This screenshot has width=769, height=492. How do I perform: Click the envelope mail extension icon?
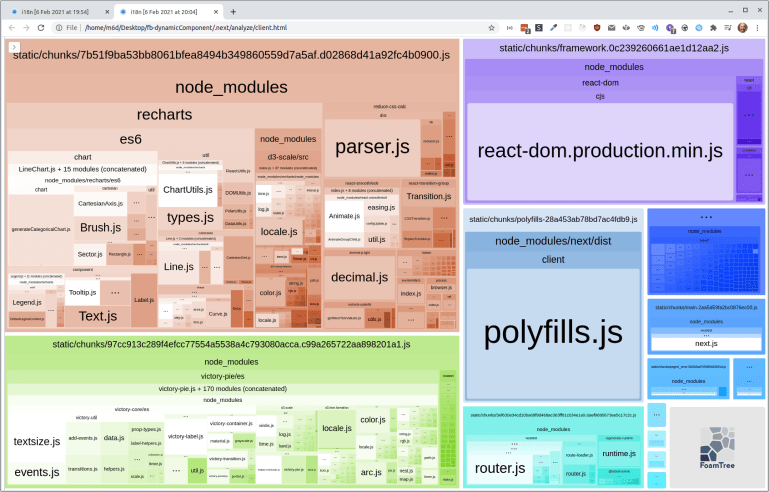(x=612, y=28)
